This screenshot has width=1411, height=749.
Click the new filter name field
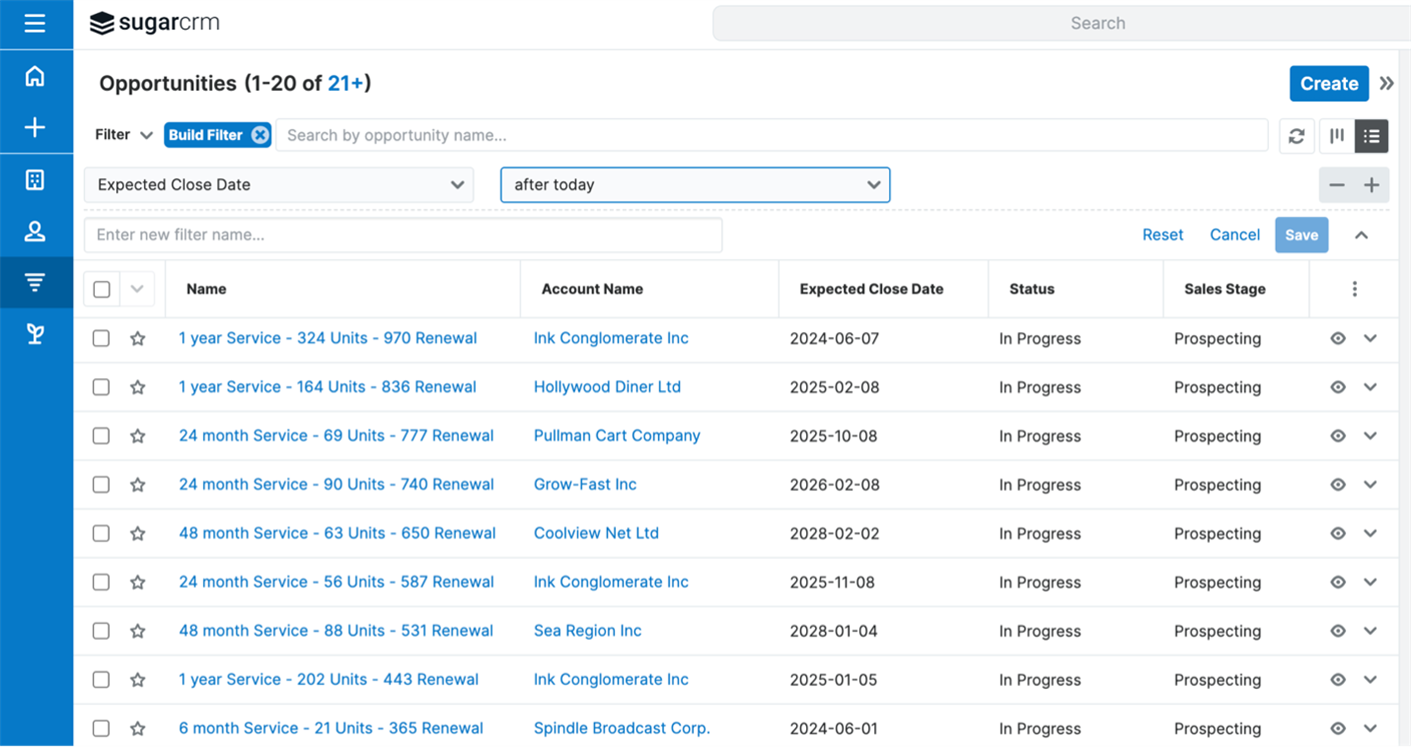(x=403, y=235)
